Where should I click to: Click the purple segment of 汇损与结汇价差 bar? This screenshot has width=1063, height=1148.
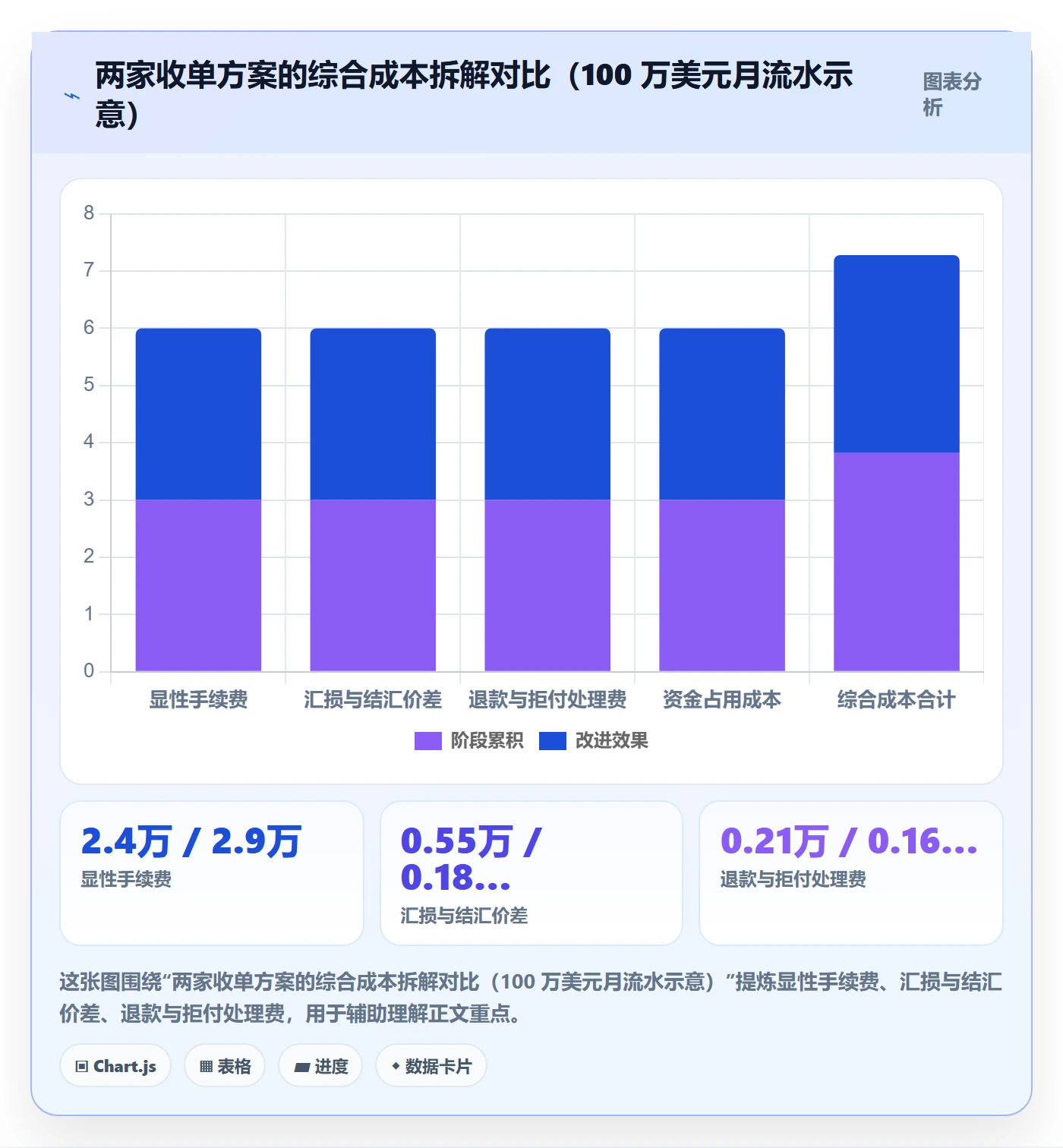373,585
